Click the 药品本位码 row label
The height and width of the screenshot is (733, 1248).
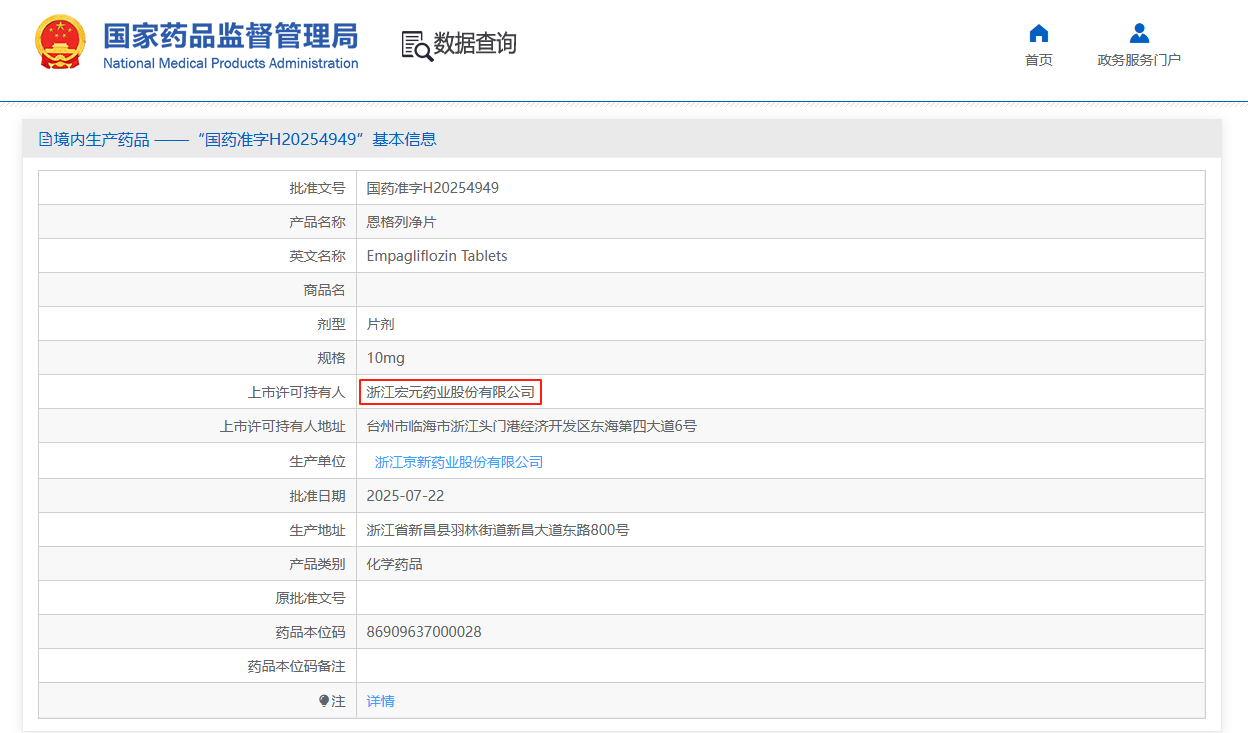tap(310, 632)
